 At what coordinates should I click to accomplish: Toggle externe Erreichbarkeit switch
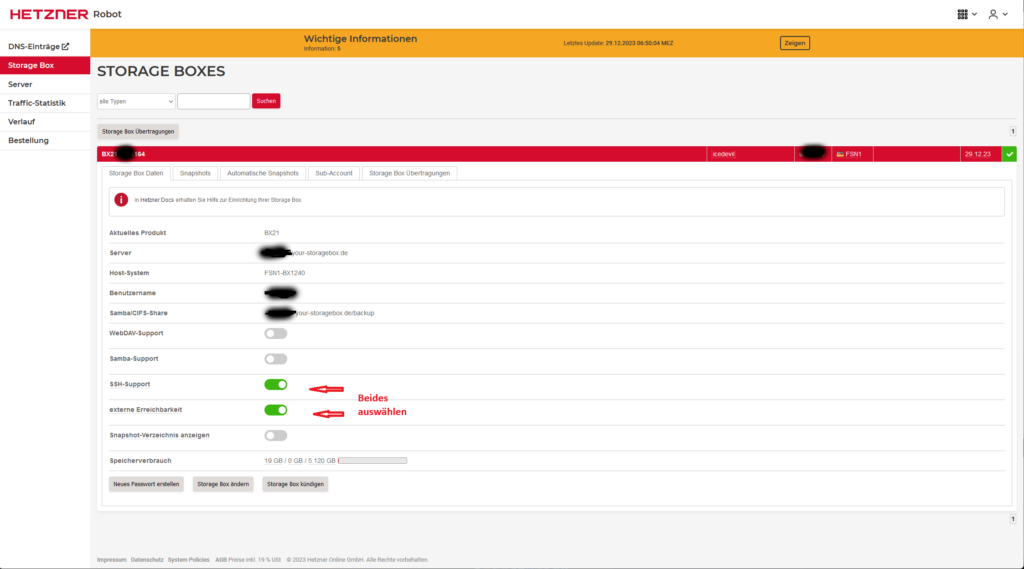tap(276, 410)
